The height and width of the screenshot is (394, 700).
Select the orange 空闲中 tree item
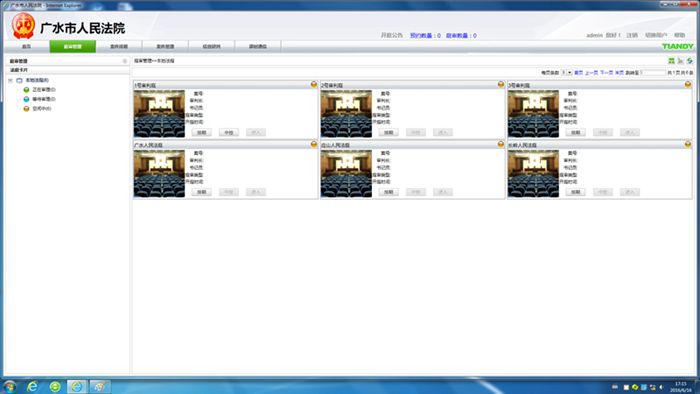click(38, 108)
